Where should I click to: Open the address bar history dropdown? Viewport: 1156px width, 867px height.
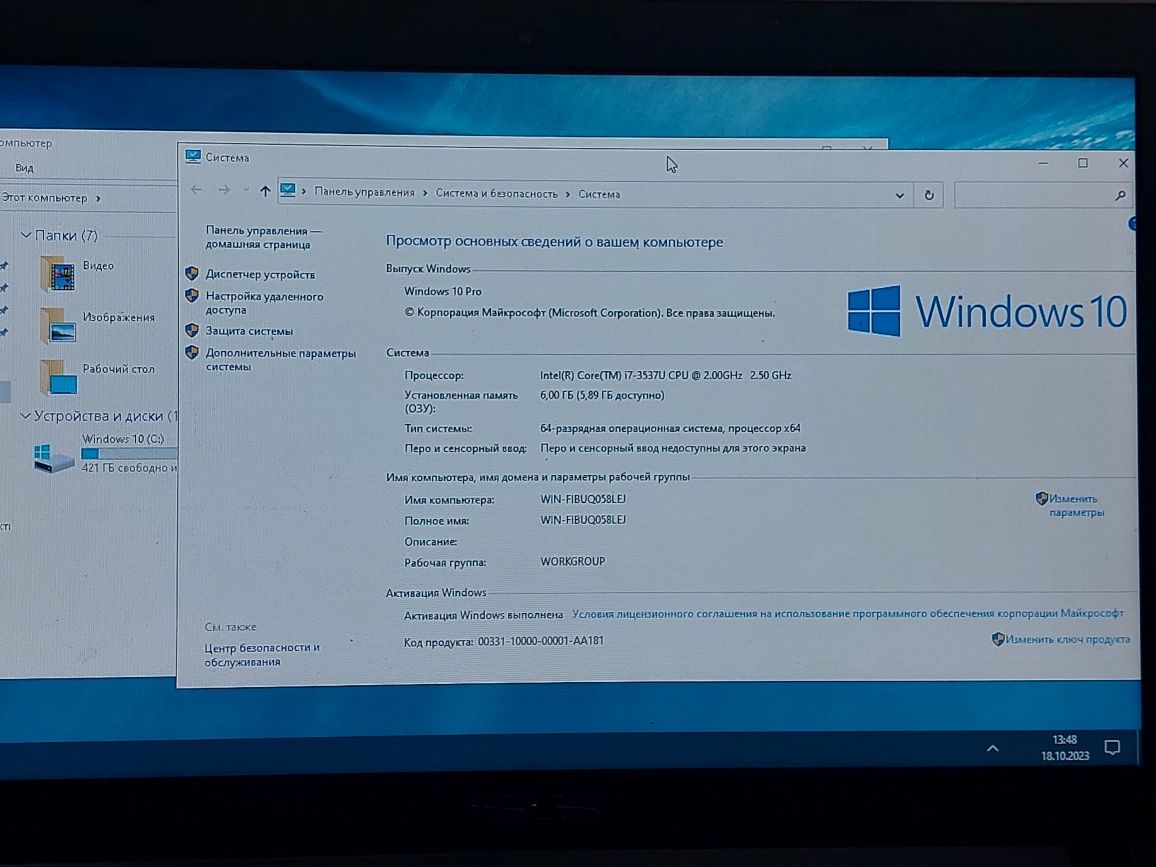pos(899,195)
